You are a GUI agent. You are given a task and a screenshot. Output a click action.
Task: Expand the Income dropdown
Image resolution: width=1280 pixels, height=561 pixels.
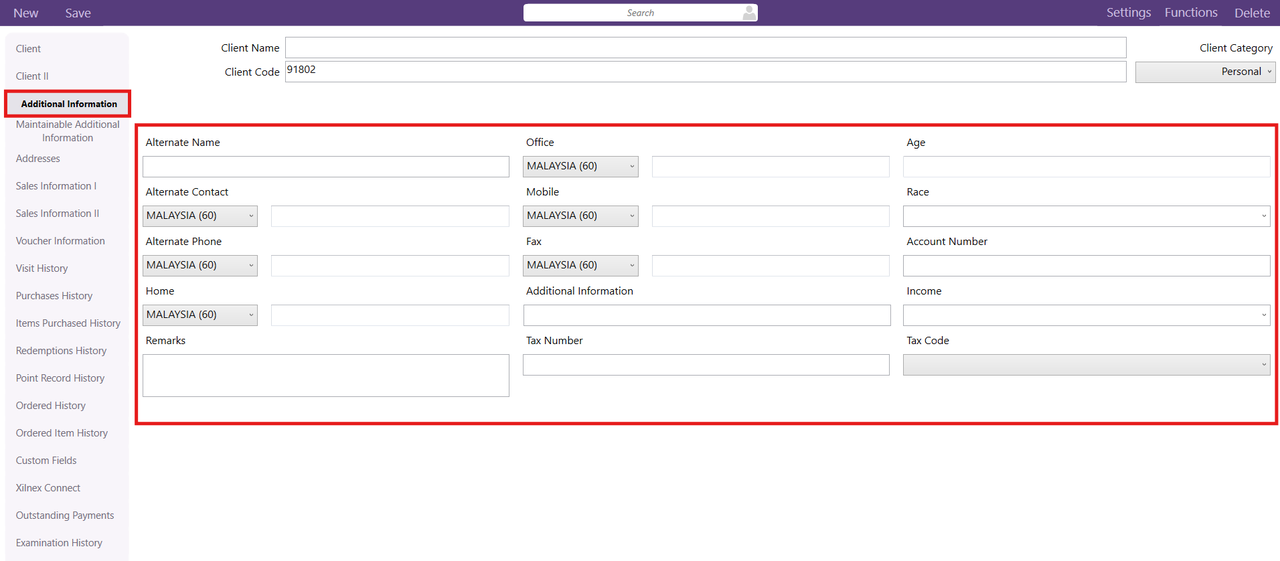1086,315
